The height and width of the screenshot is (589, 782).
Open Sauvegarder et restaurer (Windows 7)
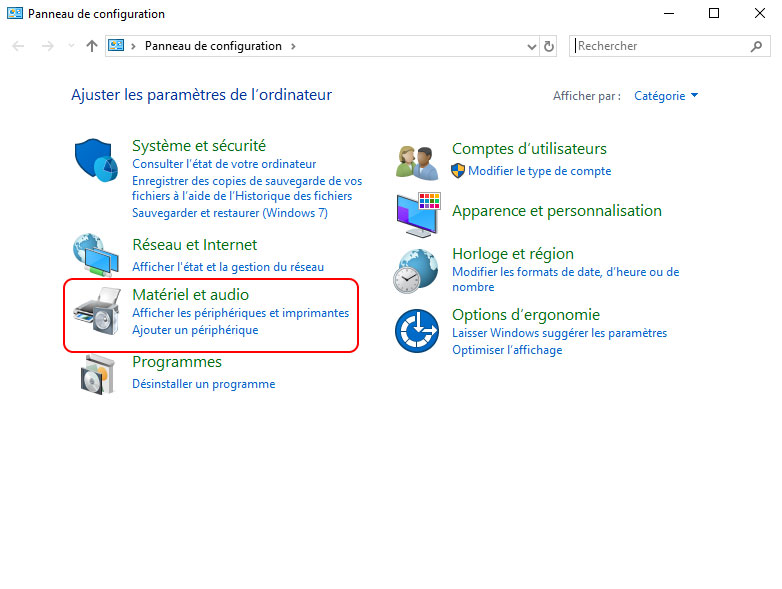230,213
